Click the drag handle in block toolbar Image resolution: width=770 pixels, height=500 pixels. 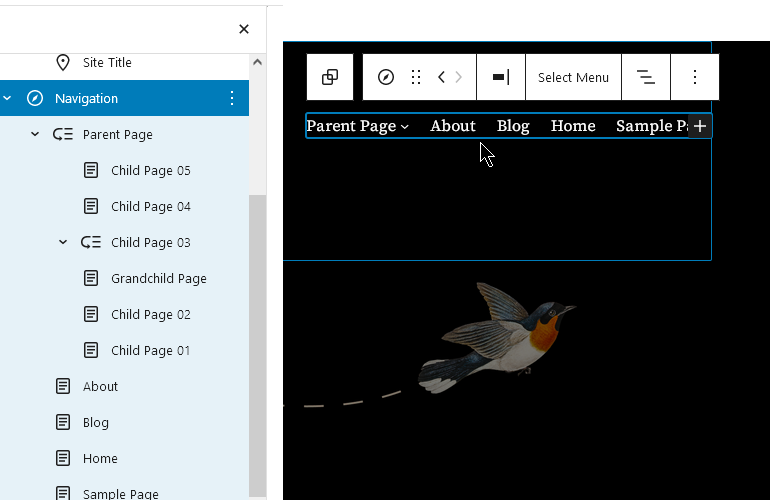click(416, 77)
